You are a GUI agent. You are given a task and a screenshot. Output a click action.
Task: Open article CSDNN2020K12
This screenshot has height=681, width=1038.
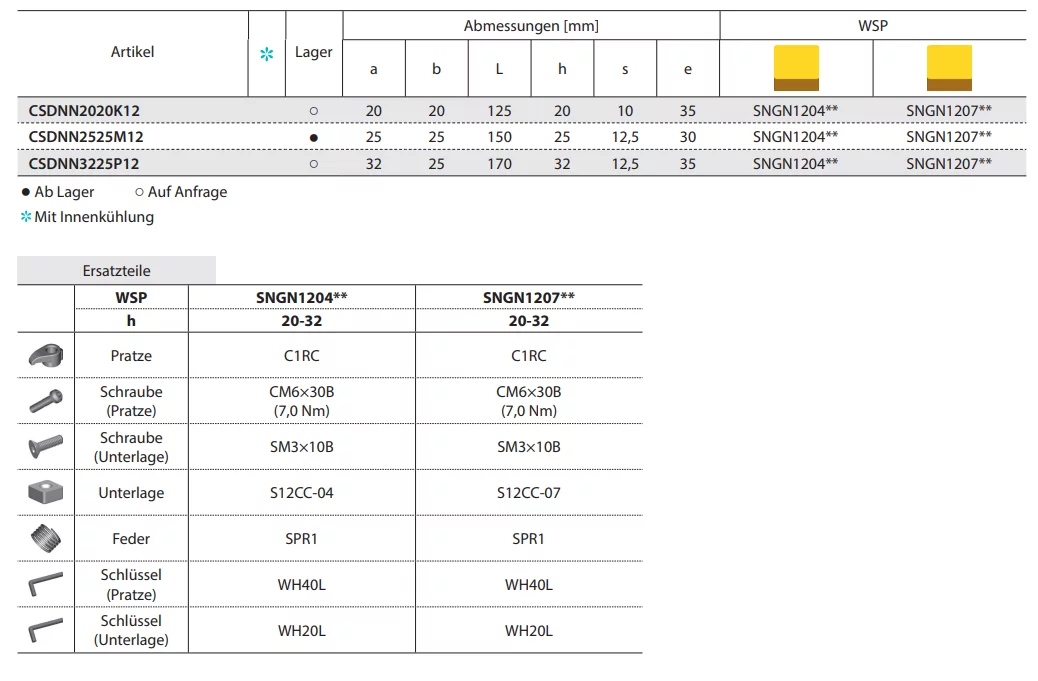[x=84, y=110]
